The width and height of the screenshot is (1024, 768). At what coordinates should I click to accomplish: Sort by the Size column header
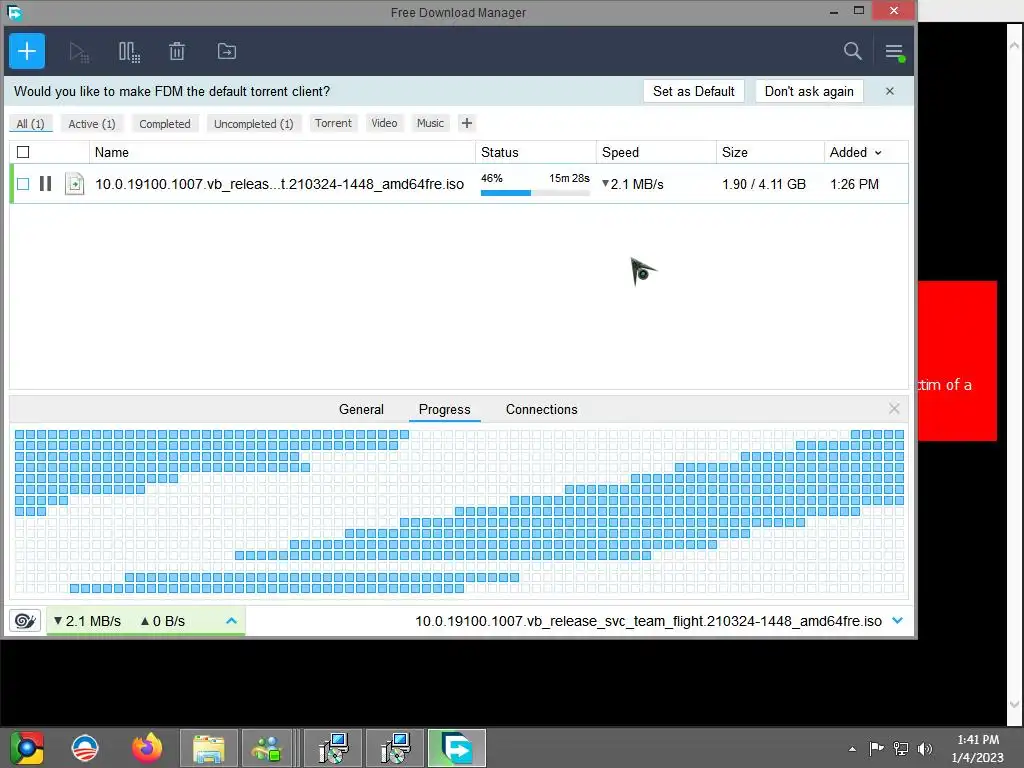(770, 152)
